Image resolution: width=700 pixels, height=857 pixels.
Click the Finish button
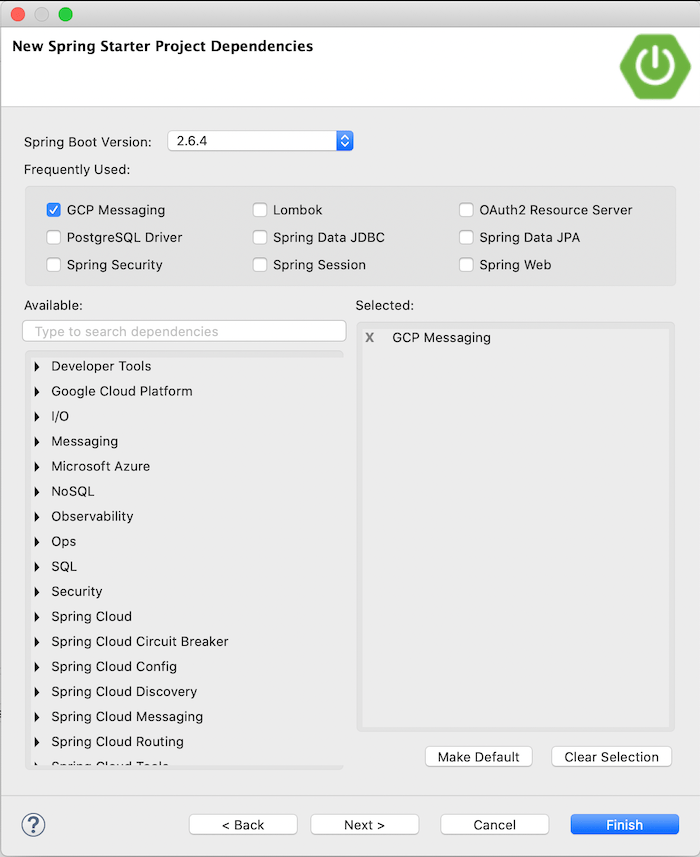click(x=624, y=824)
